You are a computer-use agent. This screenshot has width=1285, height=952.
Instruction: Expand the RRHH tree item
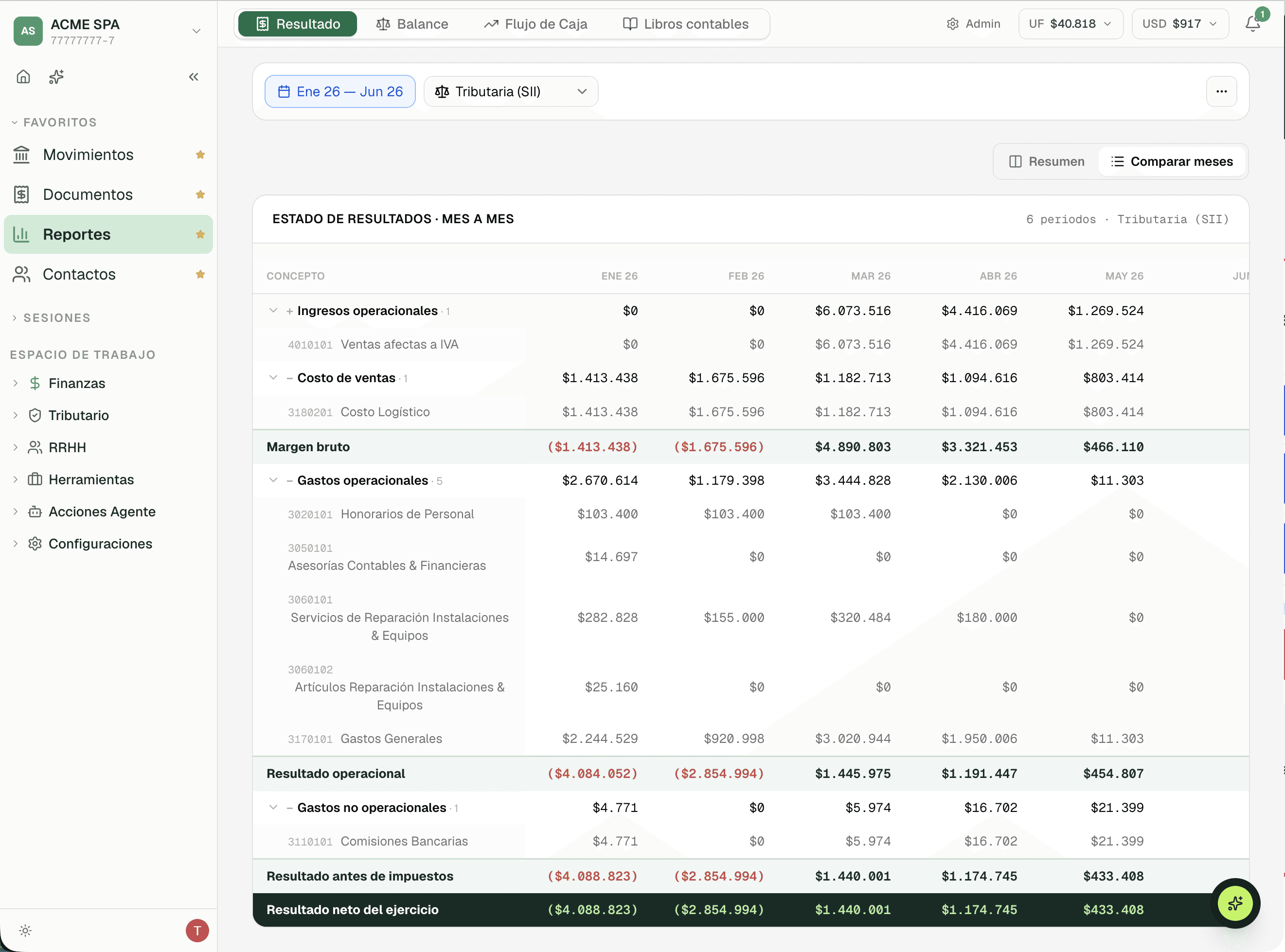tap(16, 447)
